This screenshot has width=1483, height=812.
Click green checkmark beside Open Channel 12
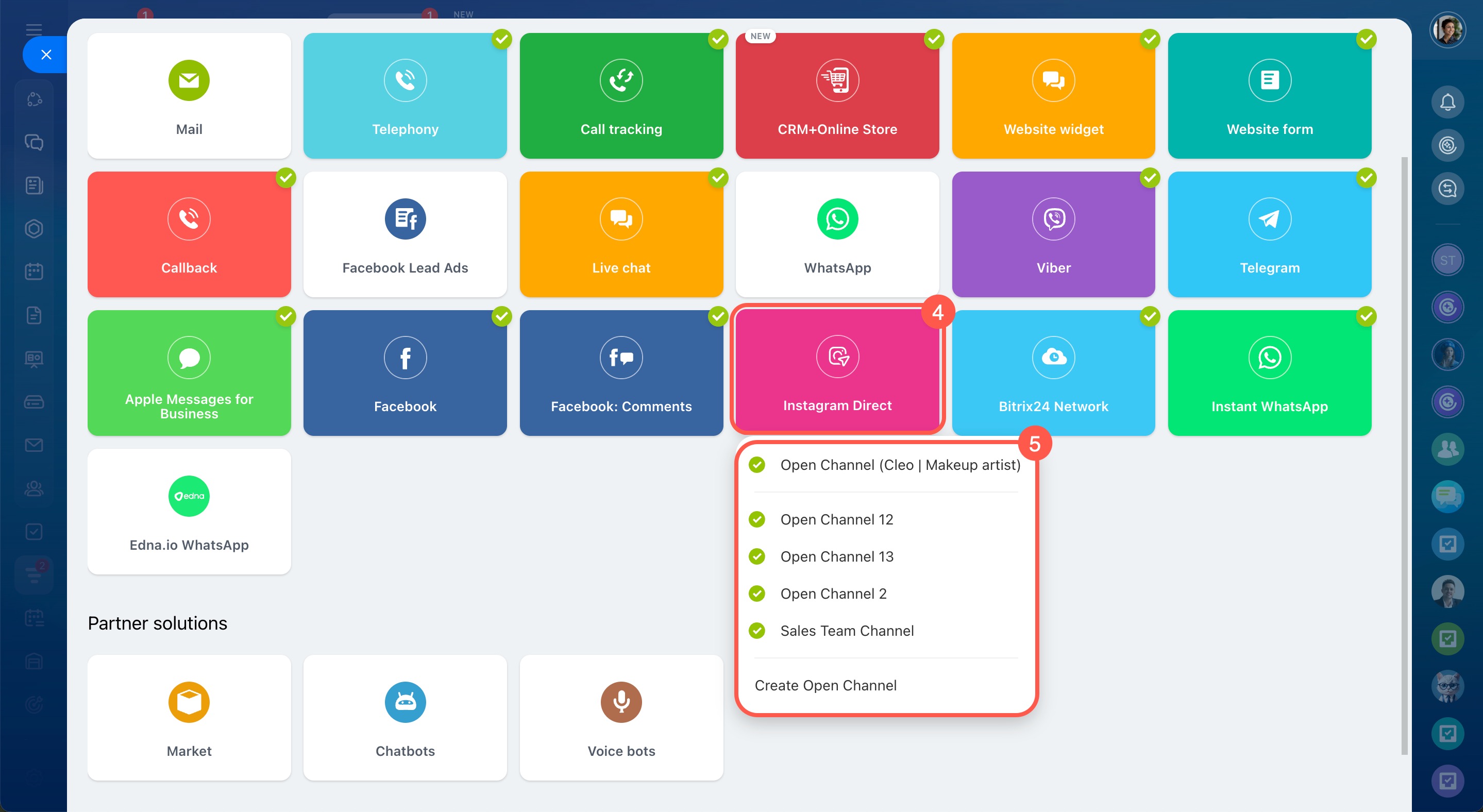pyautogui.click(x=756, y=520)
